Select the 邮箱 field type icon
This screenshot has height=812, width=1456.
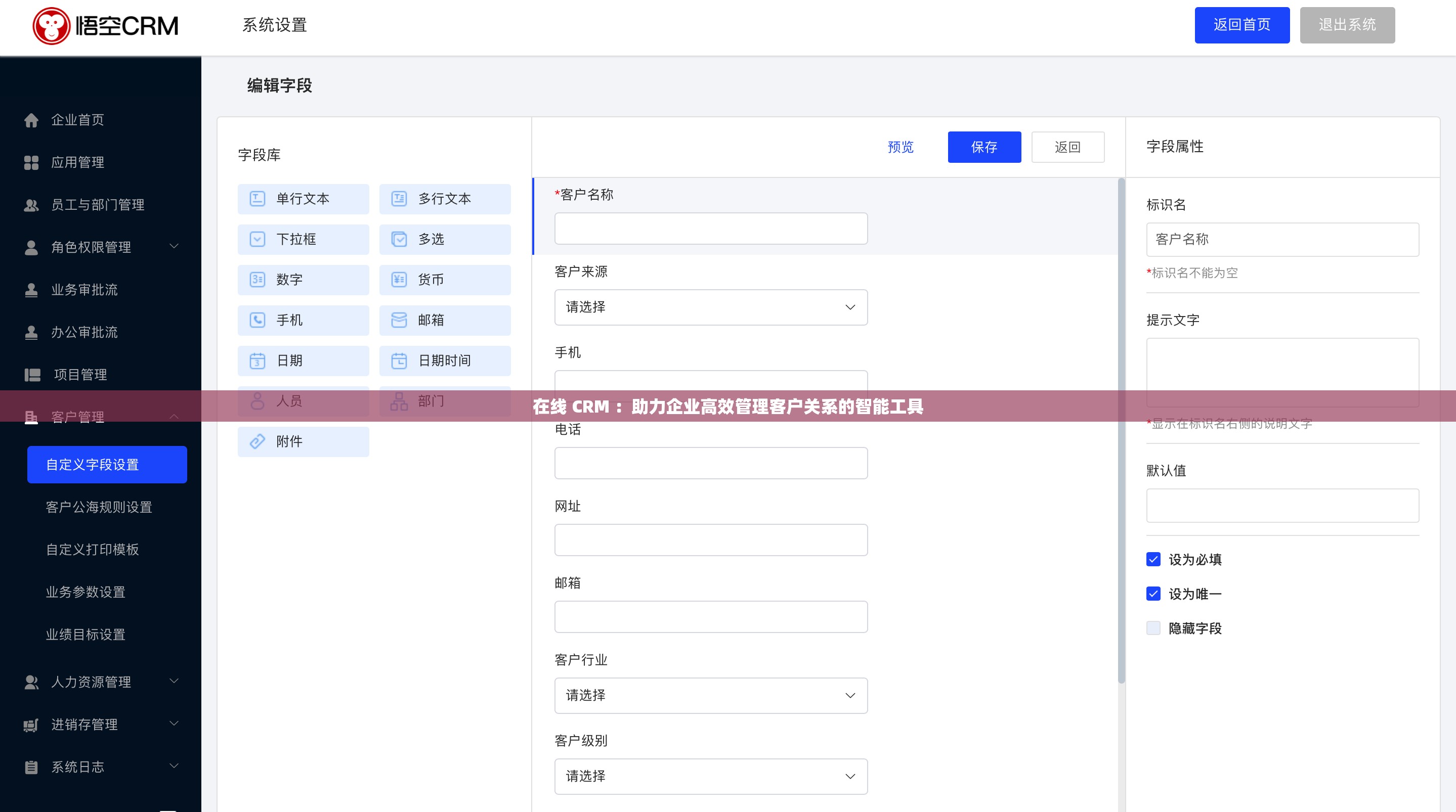tap(399, 321)
